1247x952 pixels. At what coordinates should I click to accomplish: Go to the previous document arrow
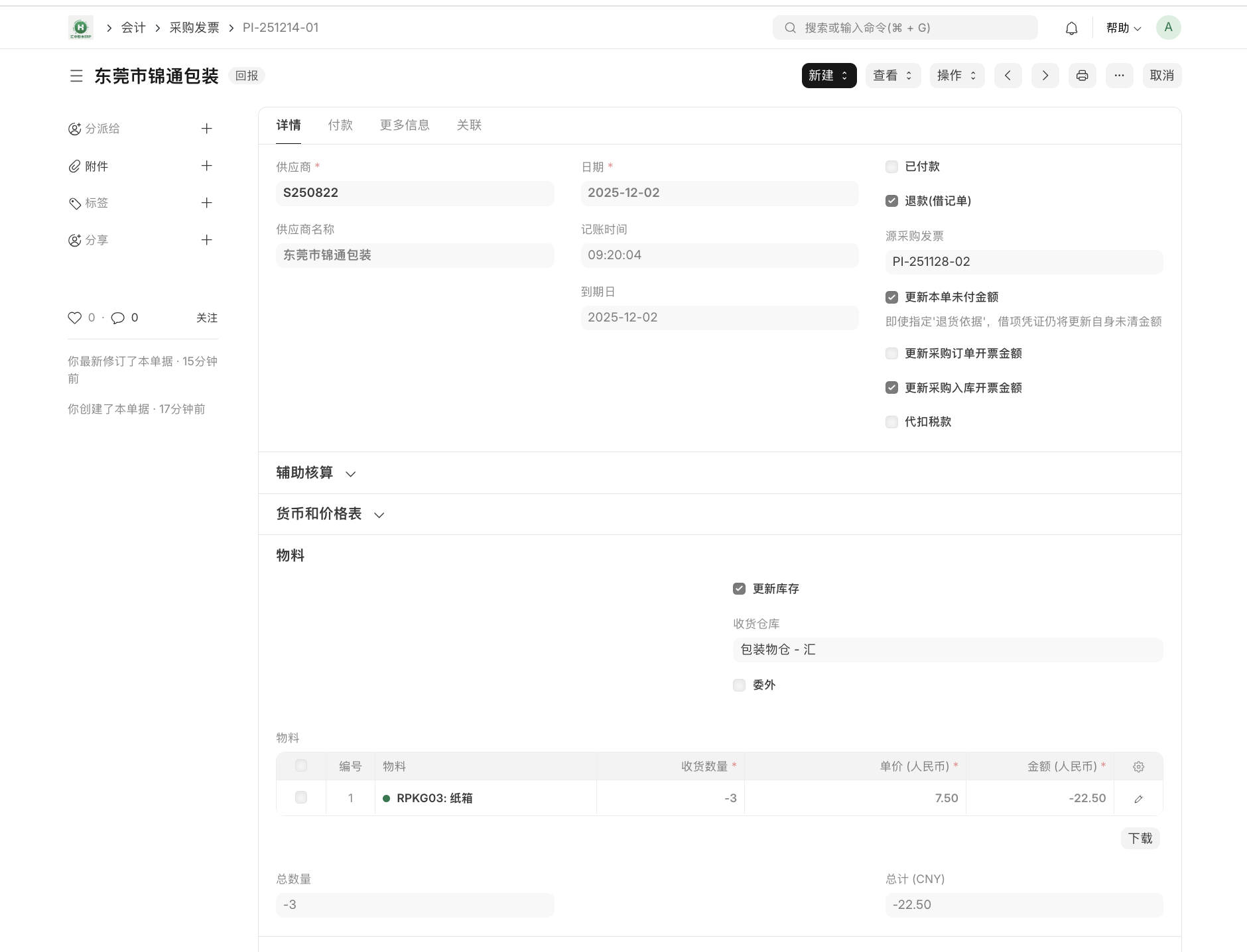click(x=1008, y=76)
